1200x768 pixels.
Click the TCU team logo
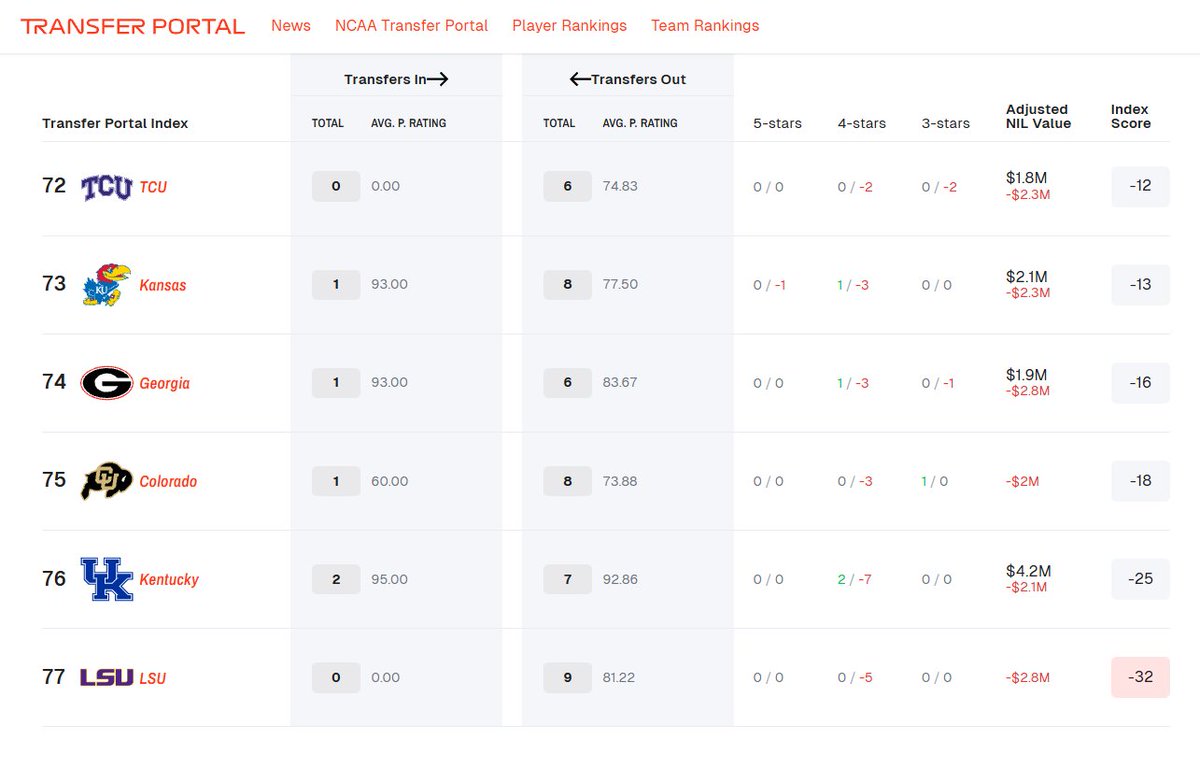coord(106,187)
